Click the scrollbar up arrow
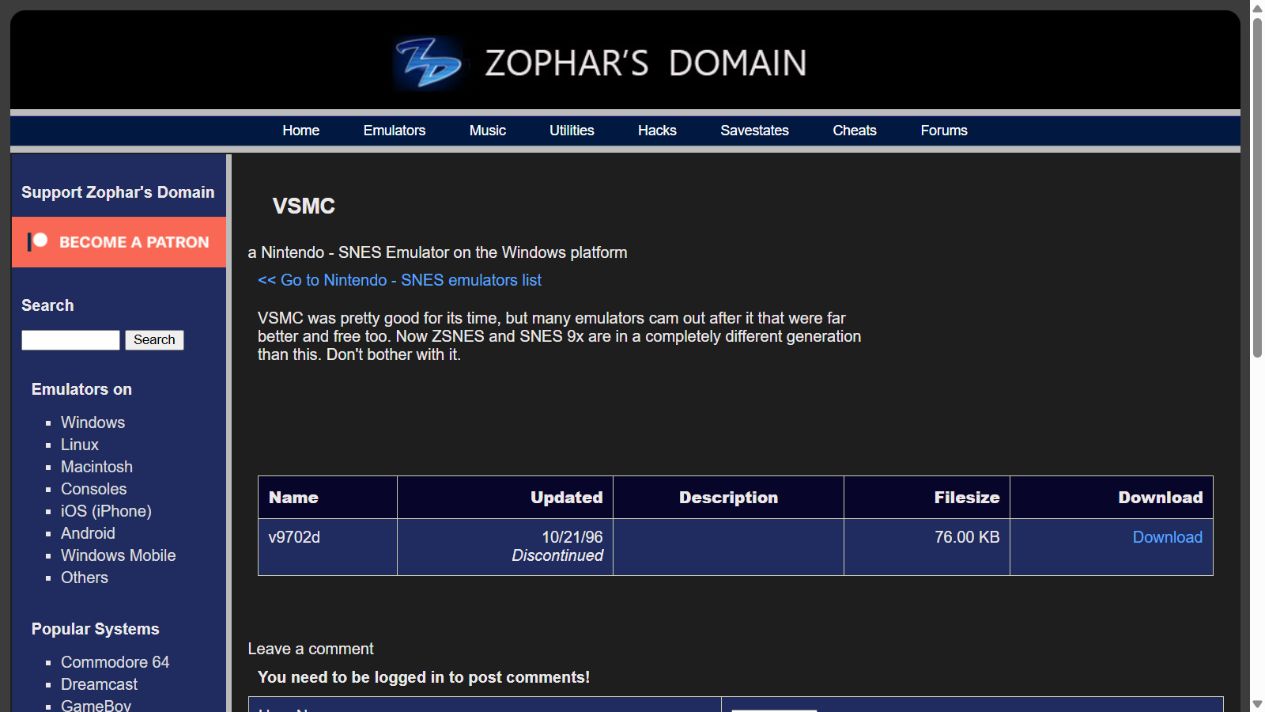 coord(1257,8)
